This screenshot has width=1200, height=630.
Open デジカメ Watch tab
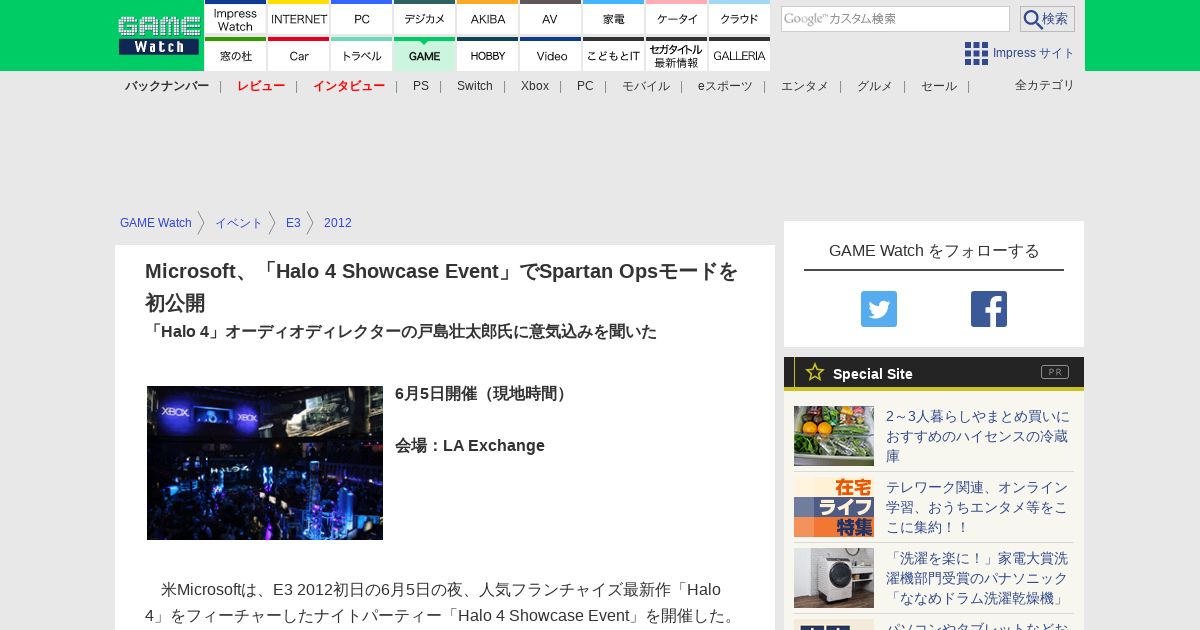click(425, 17)
